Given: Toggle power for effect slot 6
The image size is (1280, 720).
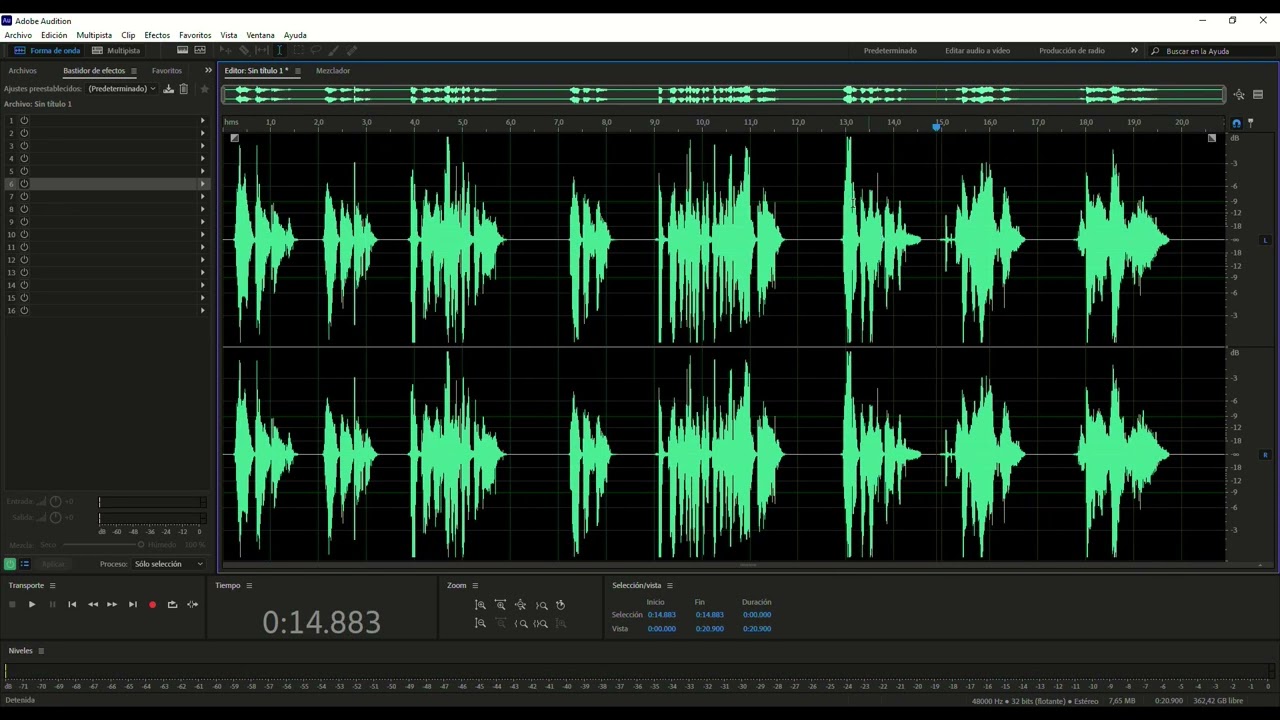Looking at the screenshot, I should 24,184.
